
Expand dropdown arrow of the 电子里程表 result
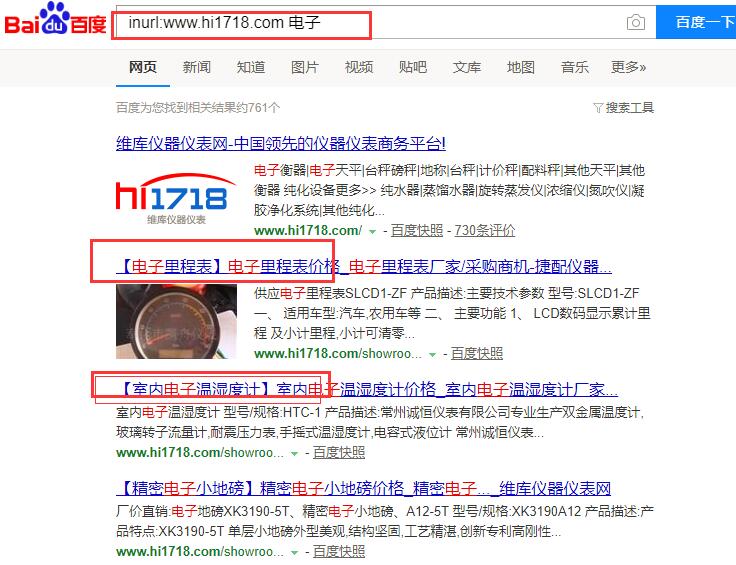(x=432, y=354)
